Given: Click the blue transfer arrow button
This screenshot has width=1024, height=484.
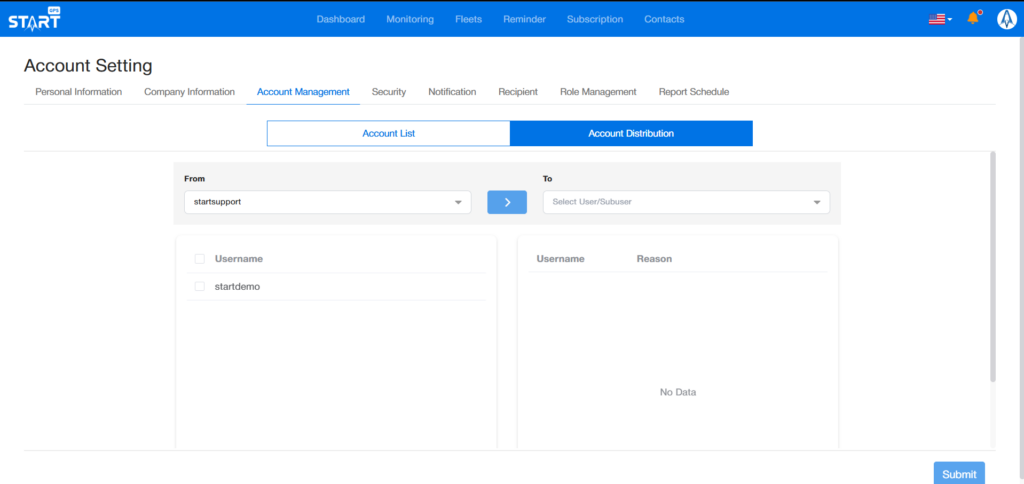Looking at the screenshot, I should (x=507, y=202).
